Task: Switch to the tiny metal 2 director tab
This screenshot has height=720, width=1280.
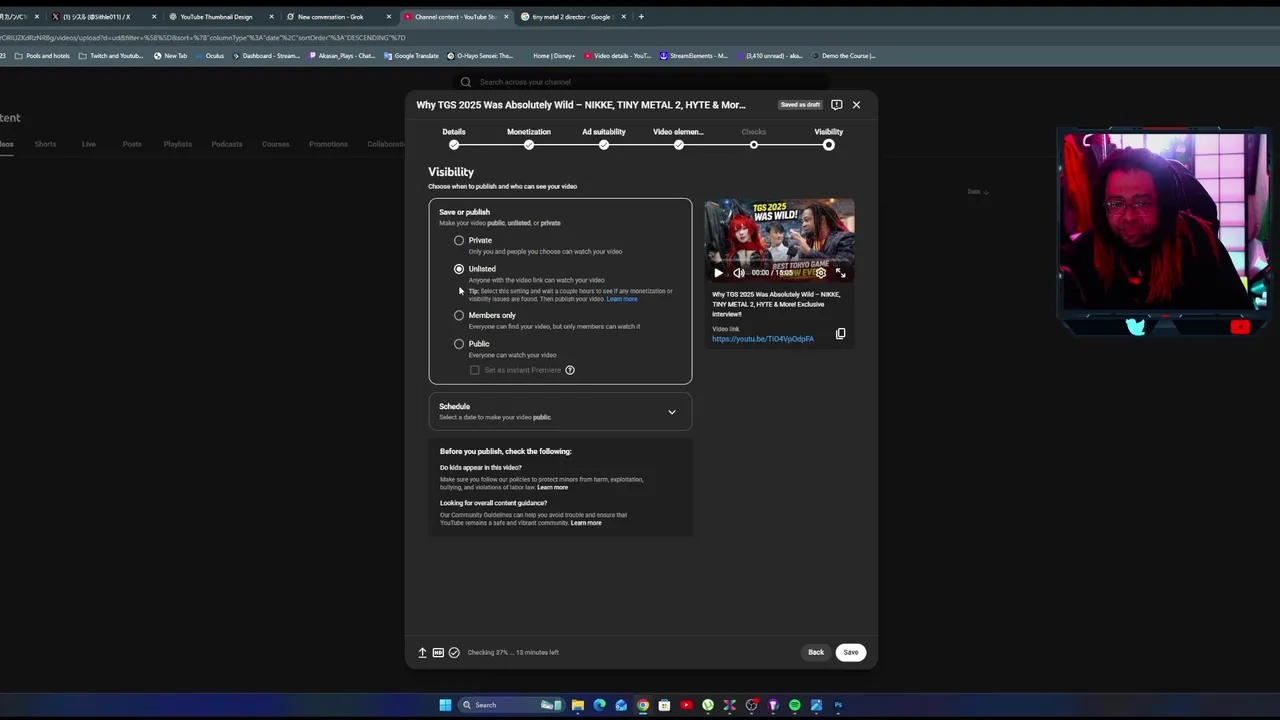Action: coord(573,17)
